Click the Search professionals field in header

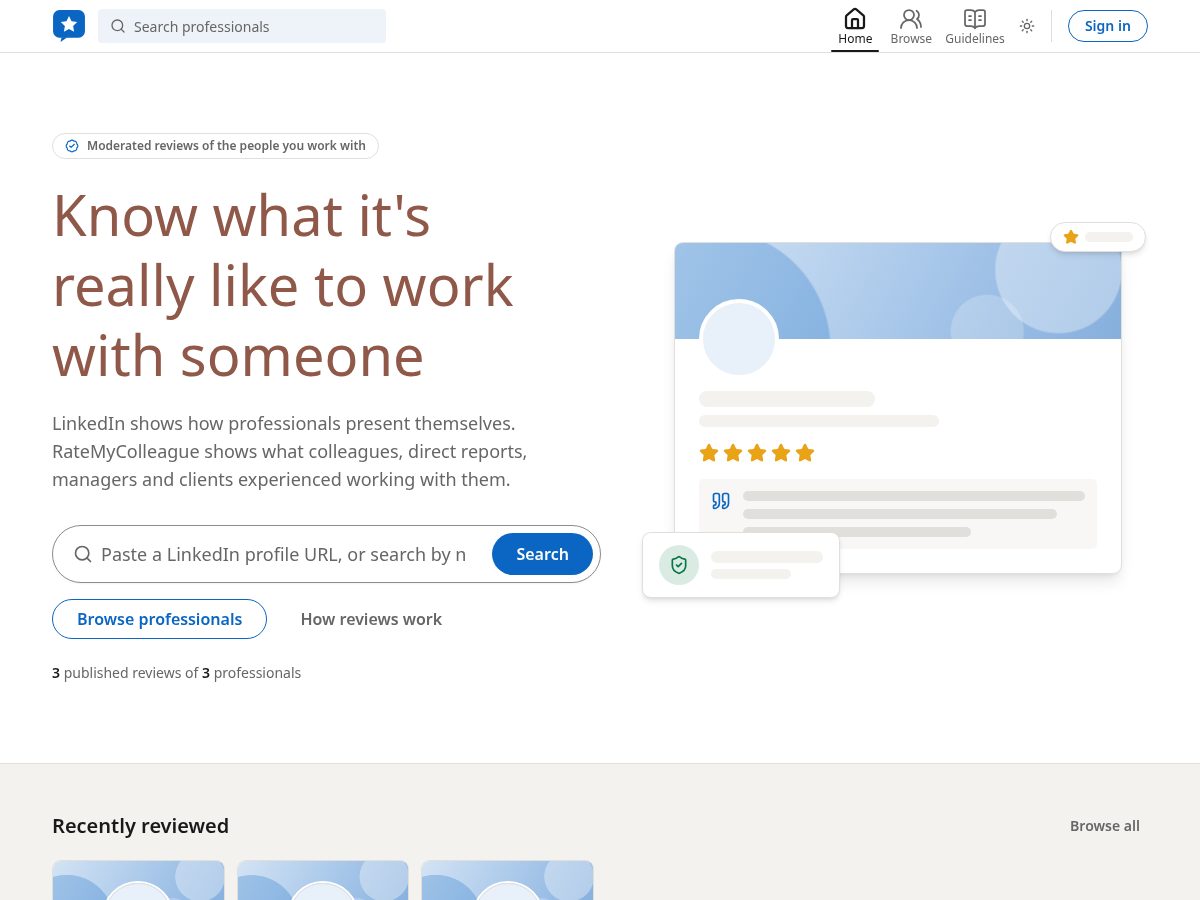tap(242, 26)
